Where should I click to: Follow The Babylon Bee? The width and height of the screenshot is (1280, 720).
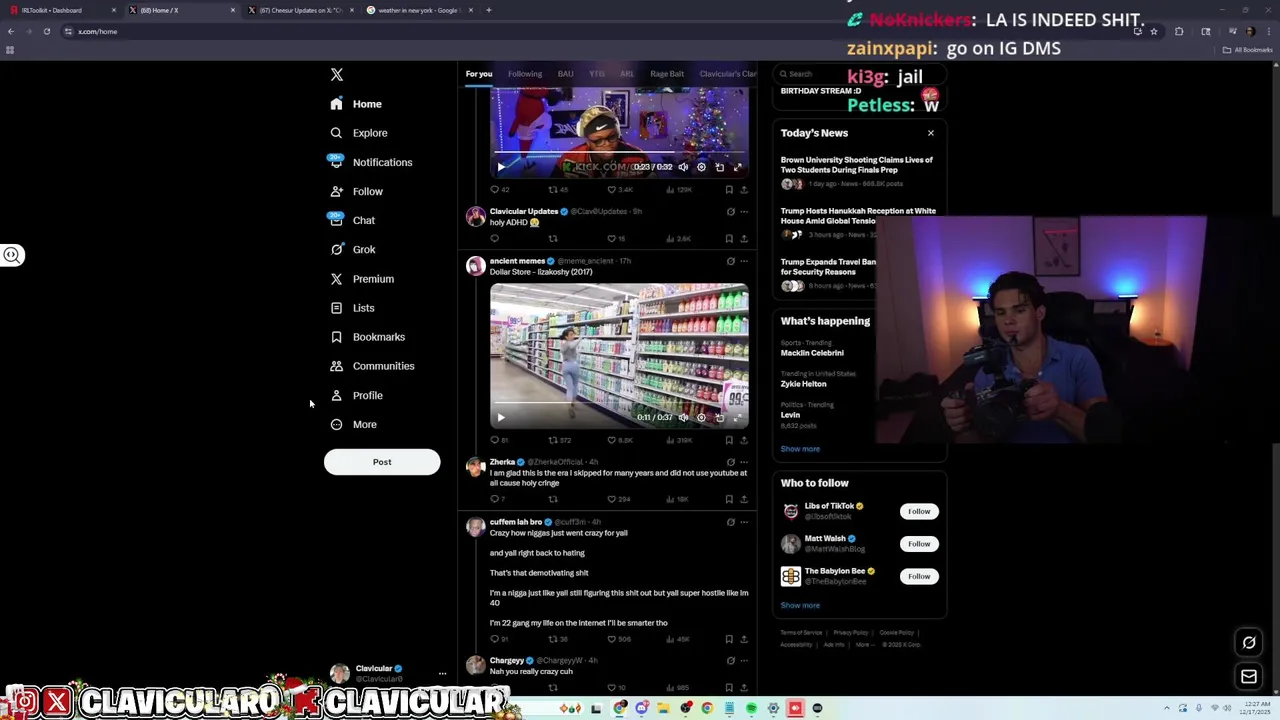click(x=919, y=577)
